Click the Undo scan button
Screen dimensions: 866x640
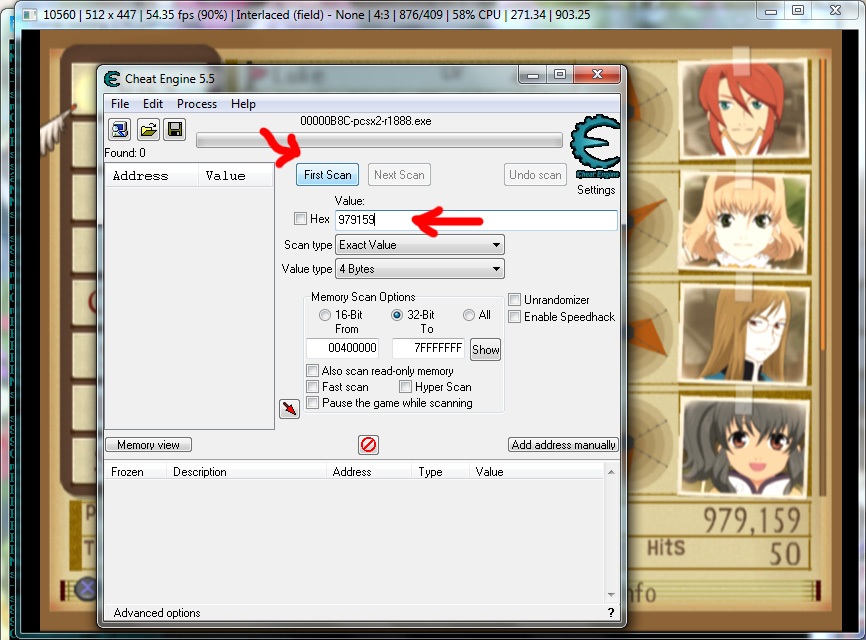tap(535, 175)
